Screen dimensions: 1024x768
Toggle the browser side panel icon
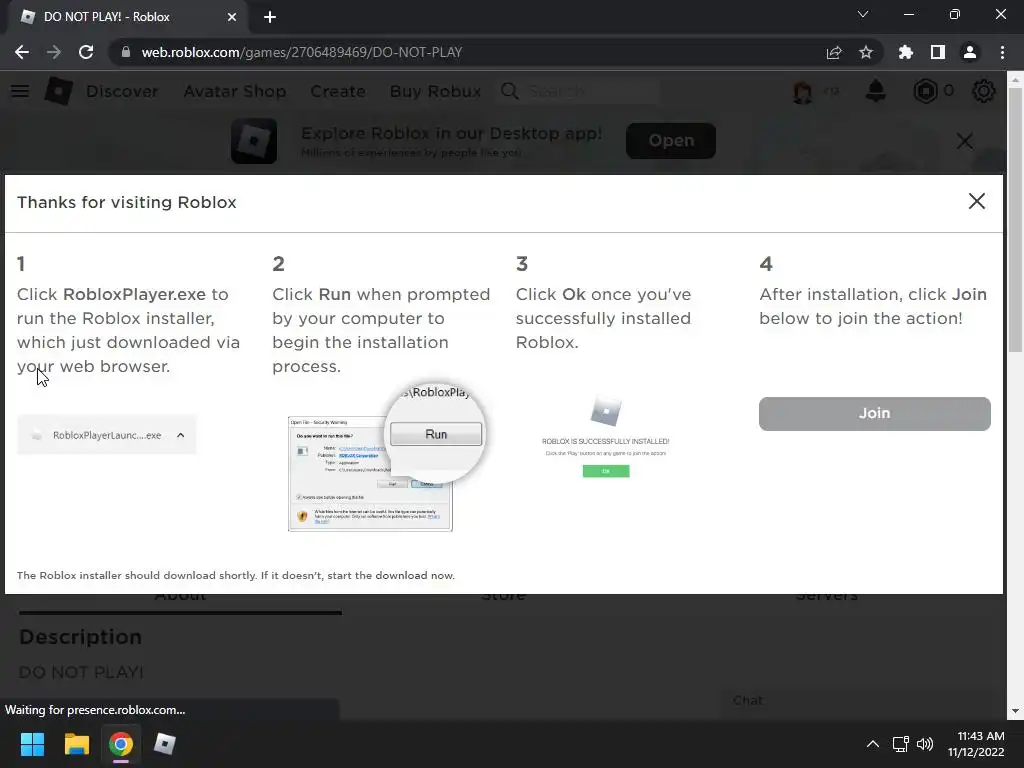click(938, 52)
